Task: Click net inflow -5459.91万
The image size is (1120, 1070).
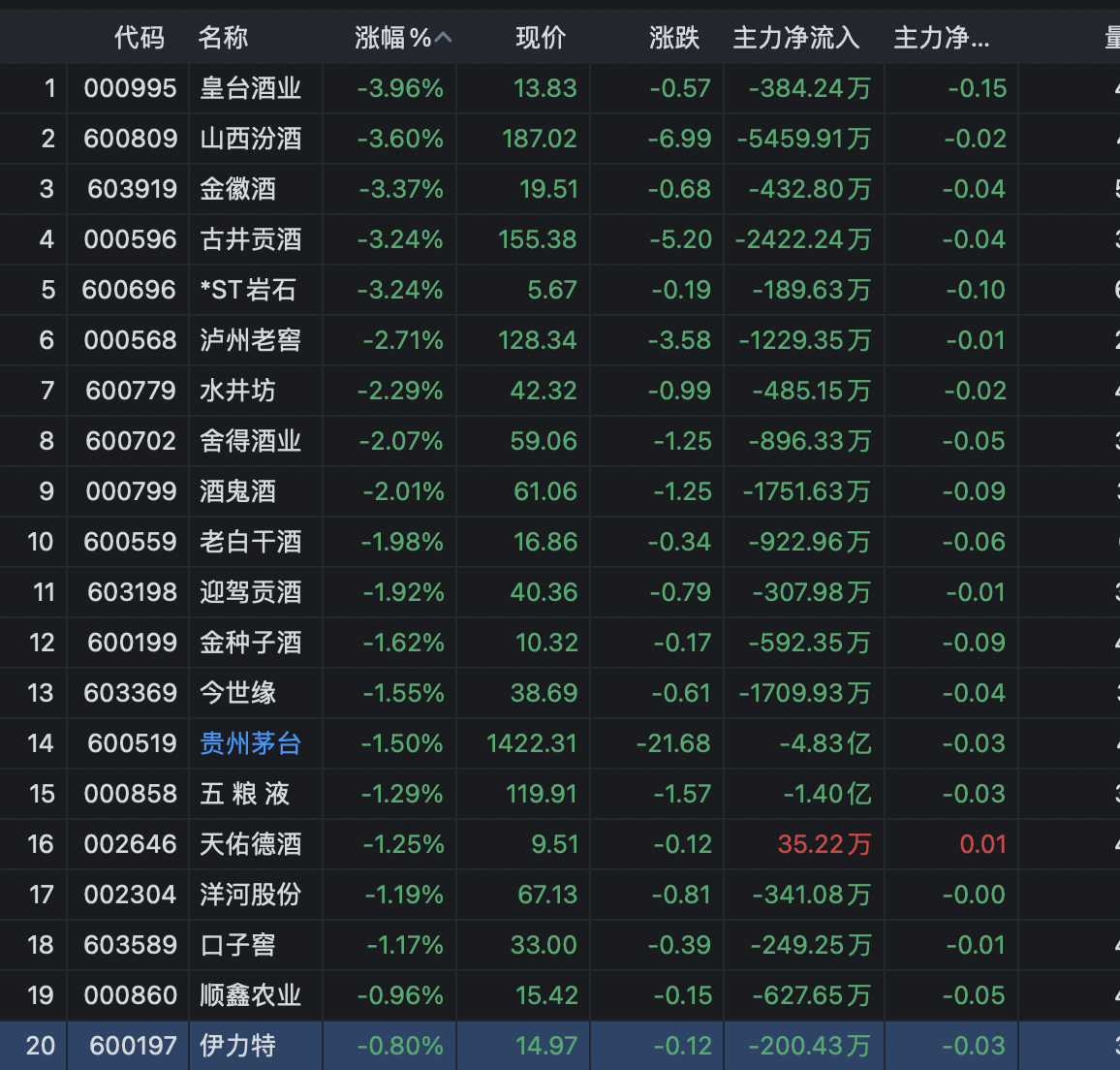Action: coord(803,139)
